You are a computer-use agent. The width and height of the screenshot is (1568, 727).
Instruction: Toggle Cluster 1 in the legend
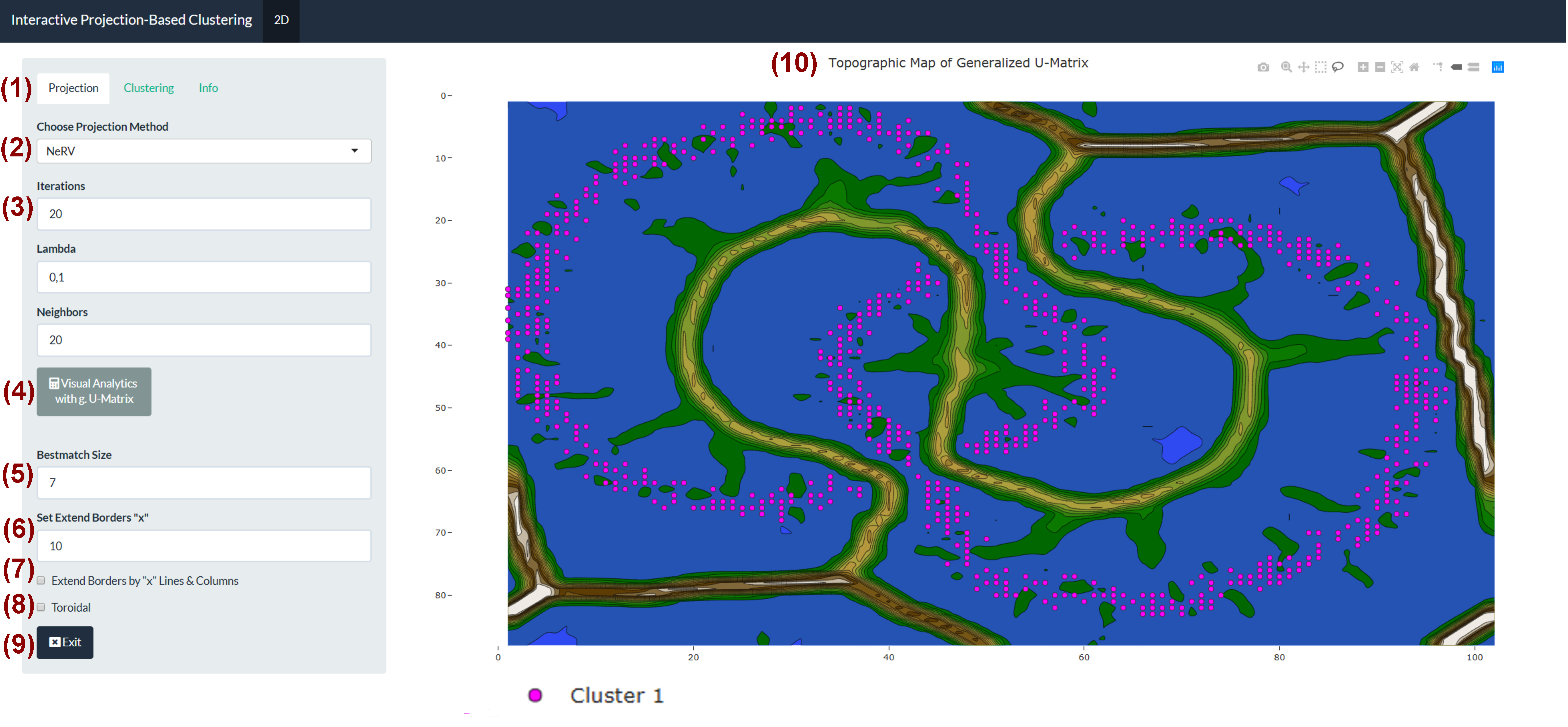pyautogui.click(x=597, y=695)
